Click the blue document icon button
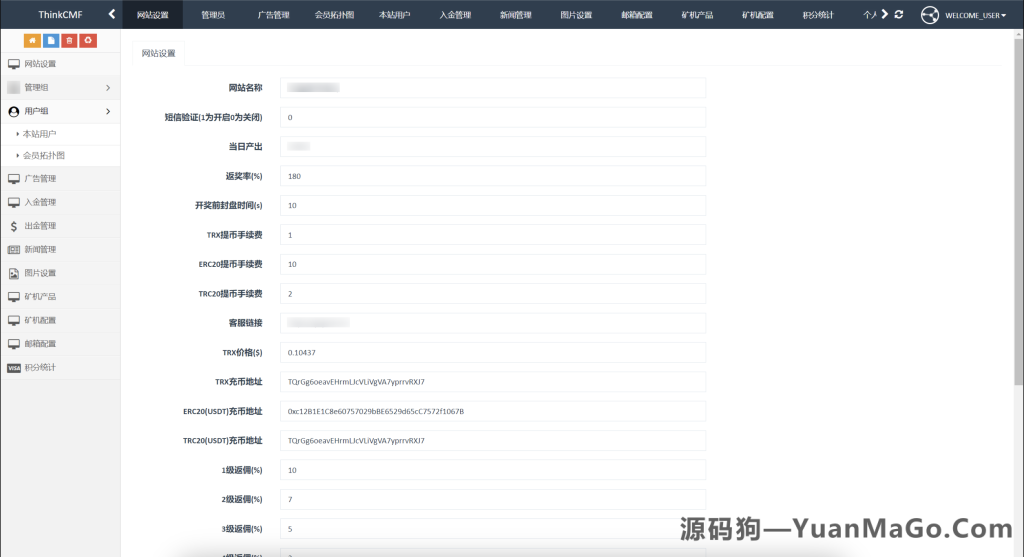 coord(51,40)
